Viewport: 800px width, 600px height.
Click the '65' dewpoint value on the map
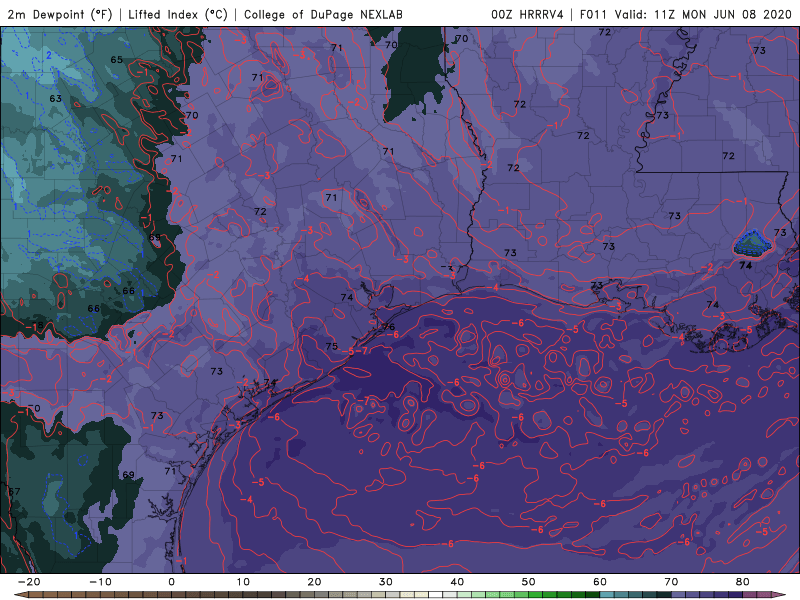pos(117,60)
